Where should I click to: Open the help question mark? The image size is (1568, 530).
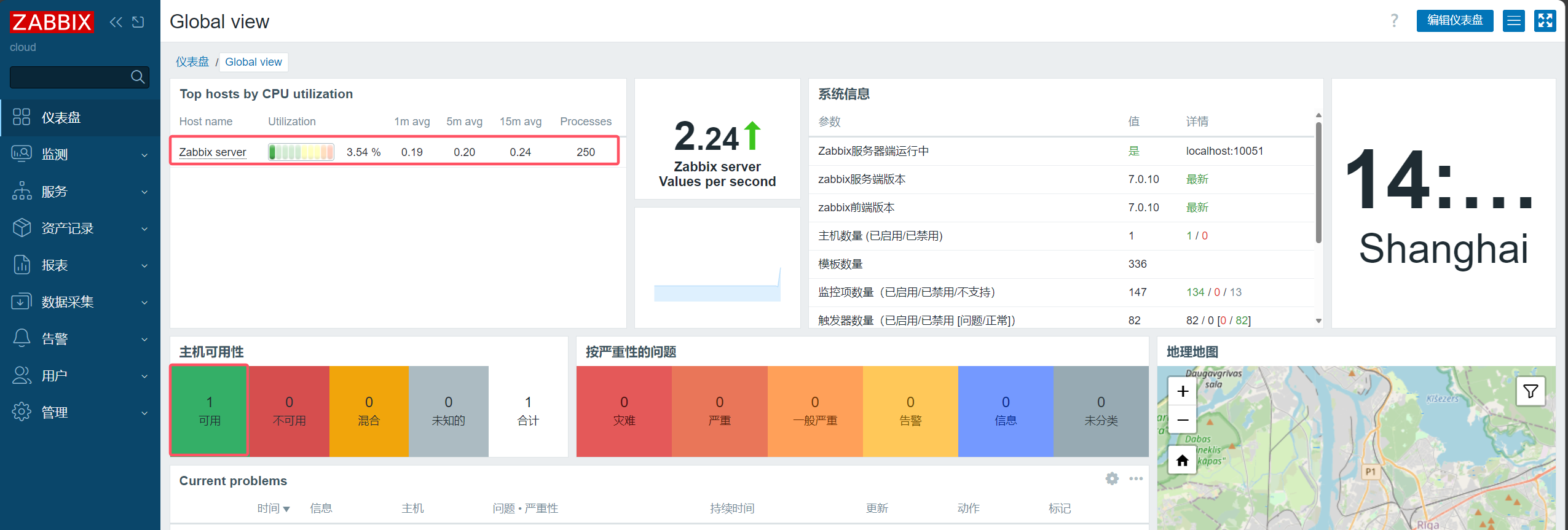[1394, 21]
